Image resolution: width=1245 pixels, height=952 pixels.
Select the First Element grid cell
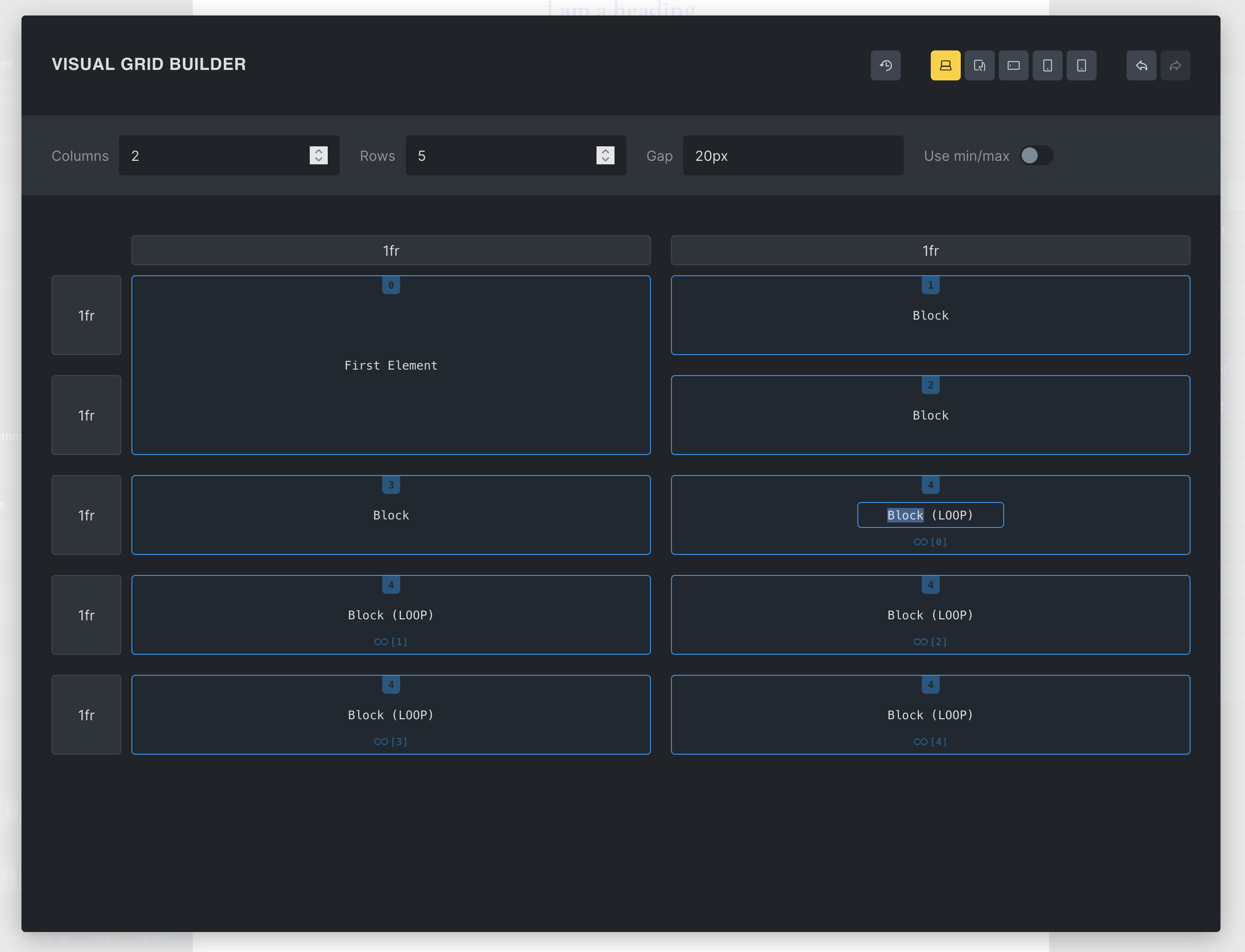pos(391,366)
